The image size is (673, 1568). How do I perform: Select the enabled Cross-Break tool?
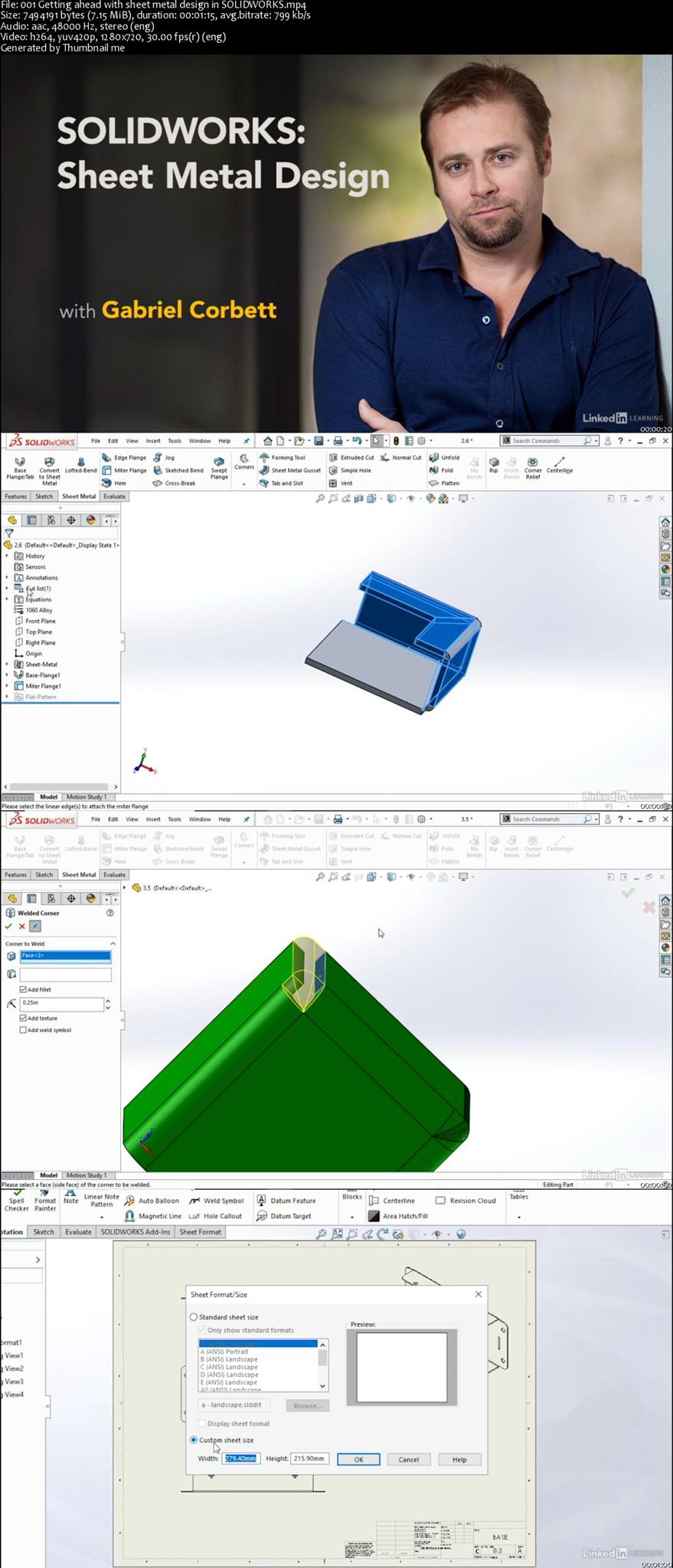click(x=175, y=483)
